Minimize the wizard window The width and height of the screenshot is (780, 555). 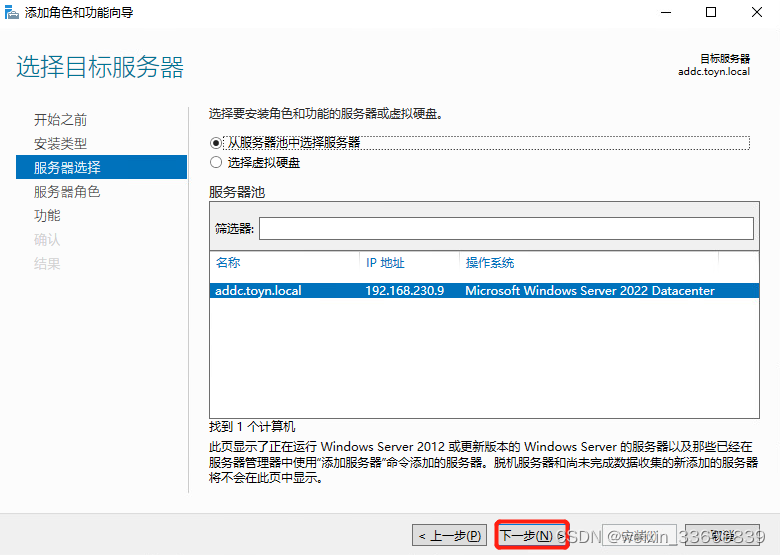coord(666,12)
